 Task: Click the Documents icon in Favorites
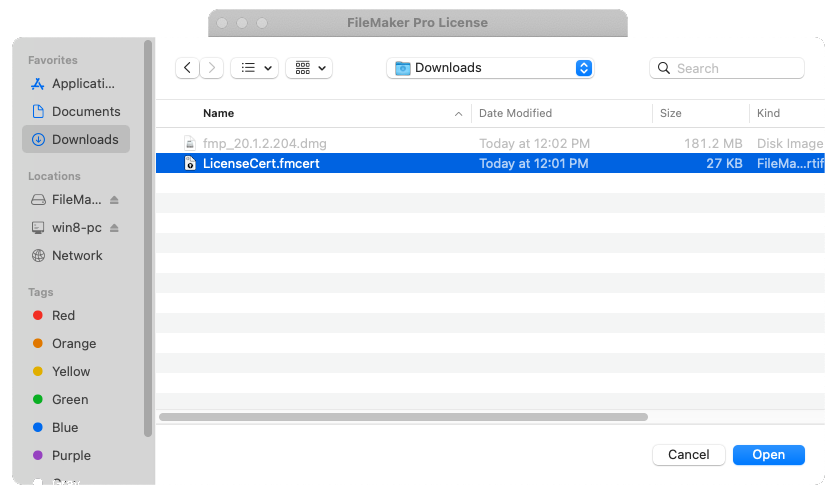click(38, 112)
